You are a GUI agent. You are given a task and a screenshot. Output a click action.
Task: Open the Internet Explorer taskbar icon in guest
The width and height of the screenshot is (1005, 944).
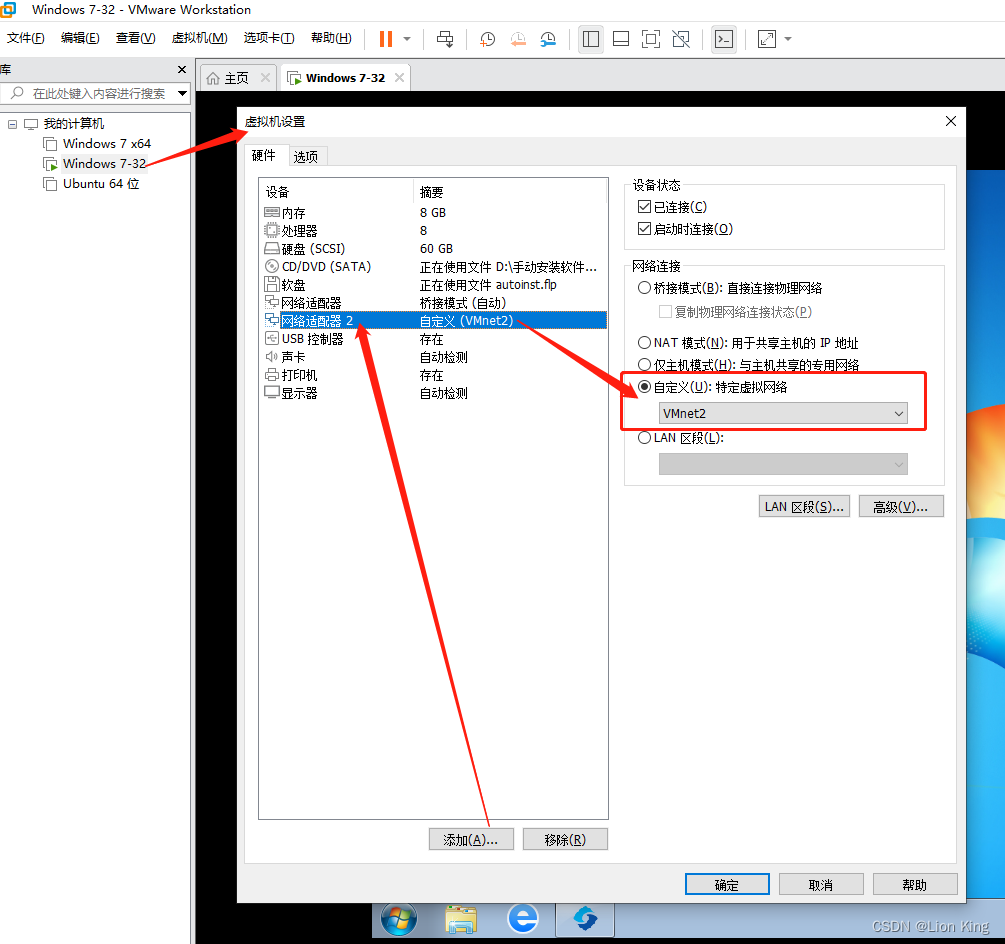pos(524,919)
